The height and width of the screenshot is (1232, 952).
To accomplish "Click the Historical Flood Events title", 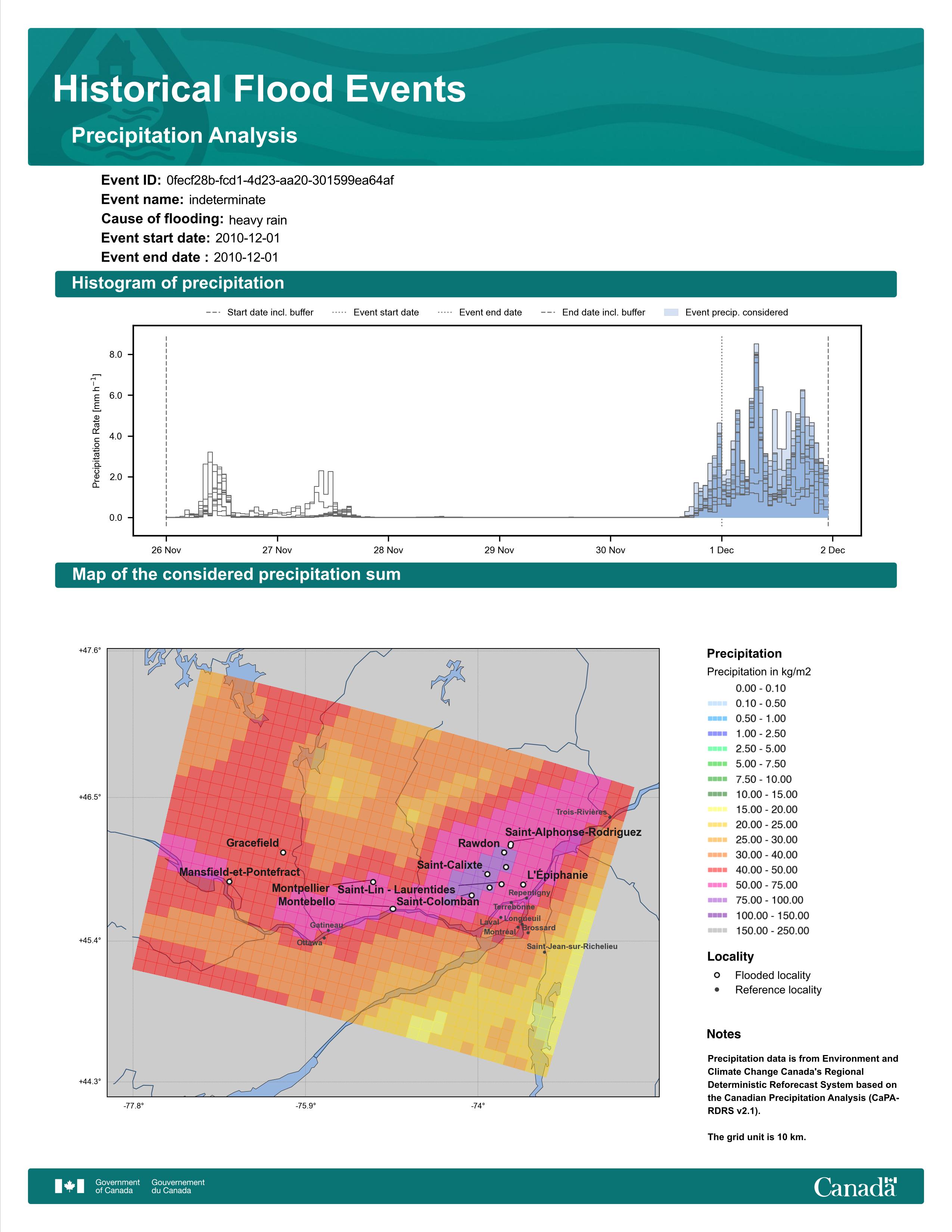I will point(259,89).
